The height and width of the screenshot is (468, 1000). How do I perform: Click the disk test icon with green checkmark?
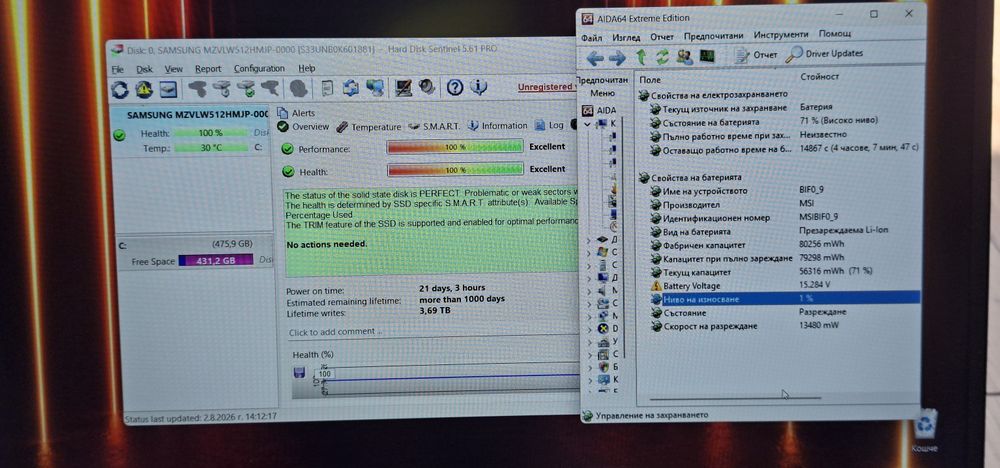(x=246, y=89)
